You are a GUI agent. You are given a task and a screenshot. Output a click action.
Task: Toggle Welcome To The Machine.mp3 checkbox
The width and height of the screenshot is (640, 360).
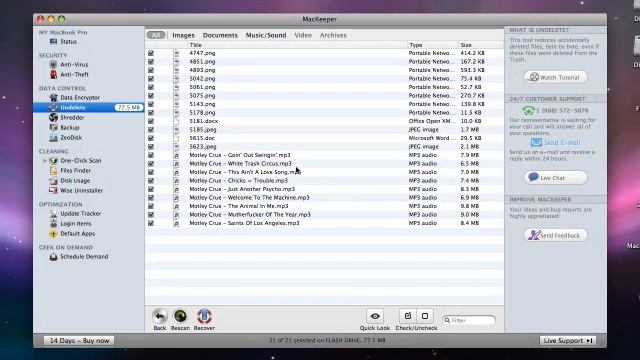(151, 198)
